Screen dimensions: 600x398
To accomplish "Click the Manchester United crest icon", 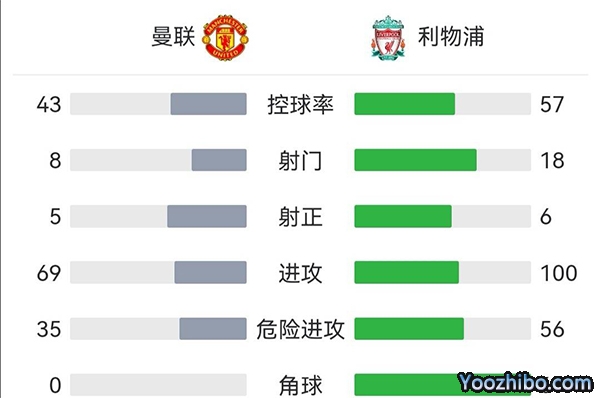I will (225, 38).
